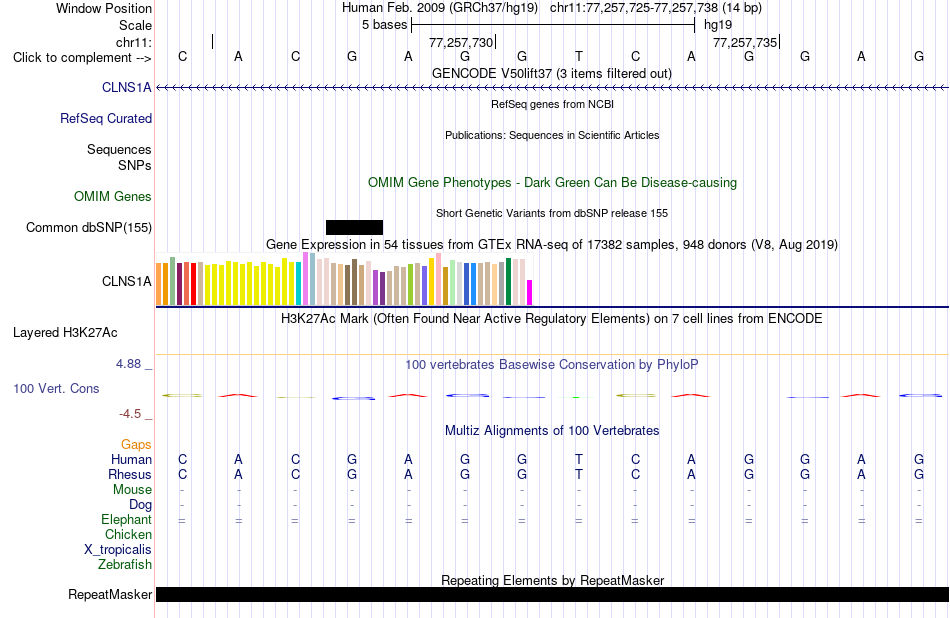Image resolution: width=950 pixels, height=618 pixels.
Task: Click the magenta last bar in GTEx chart
Action: tap(530, 292)
